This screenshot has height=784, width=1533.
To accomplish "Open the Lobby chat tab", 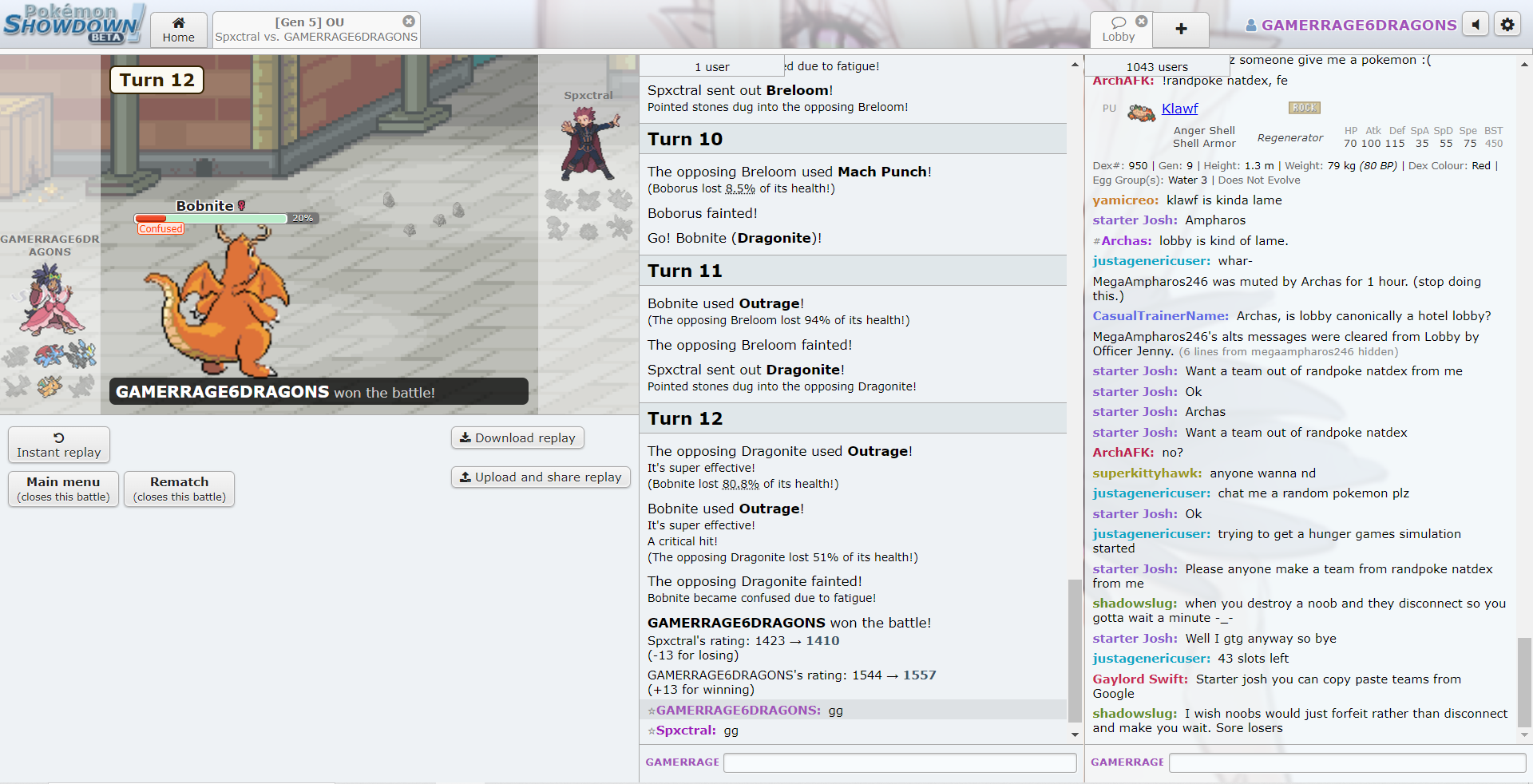I will (x=1118, y=30).
